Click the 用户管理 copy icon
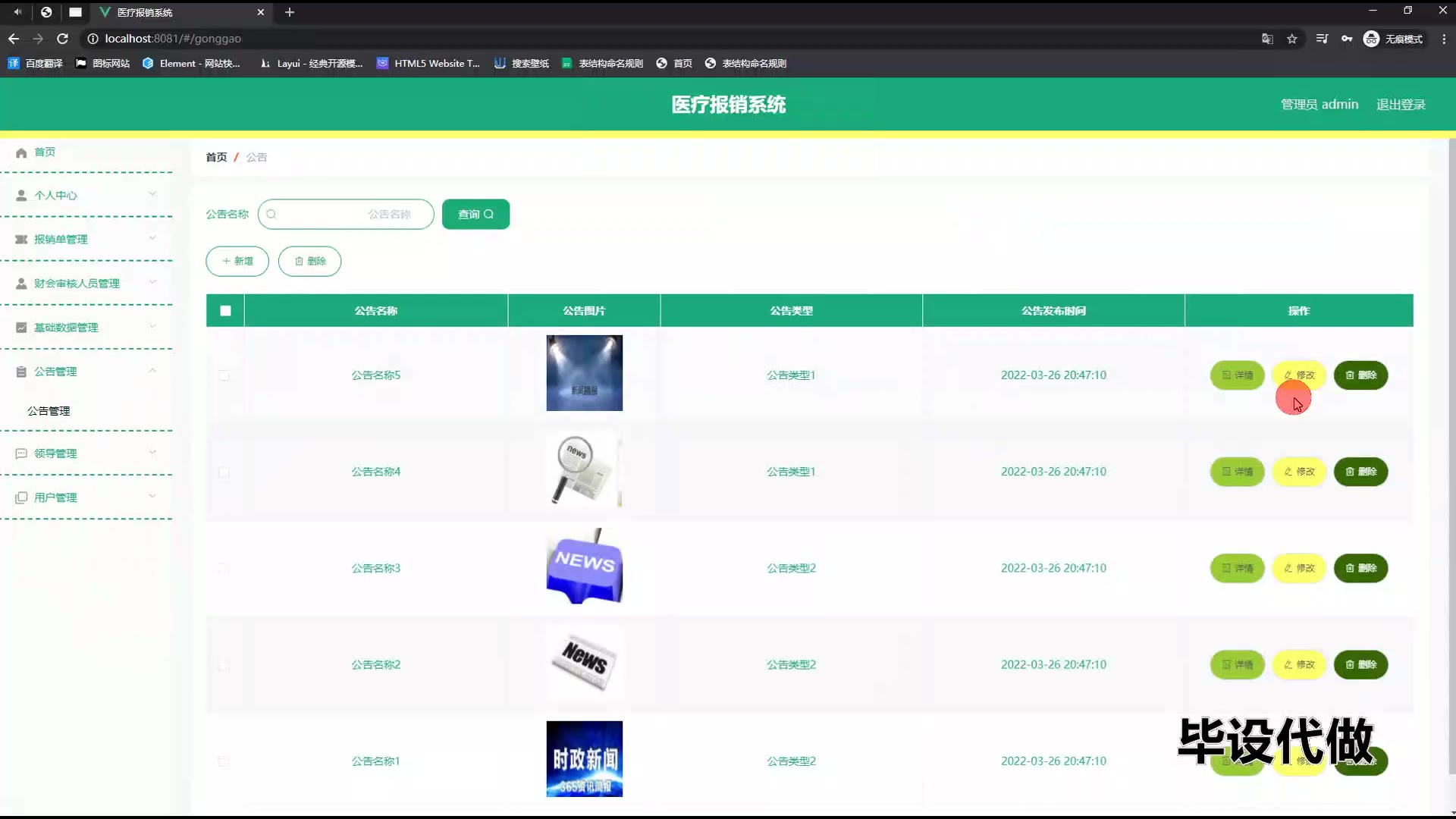Viewport: 1456px width, 819px height. (21, 497)
